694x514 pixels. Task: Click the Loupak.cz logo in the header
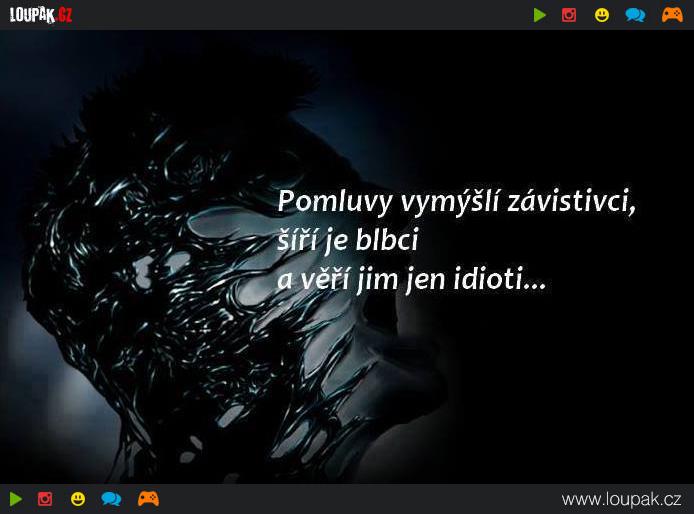[40, 15]
